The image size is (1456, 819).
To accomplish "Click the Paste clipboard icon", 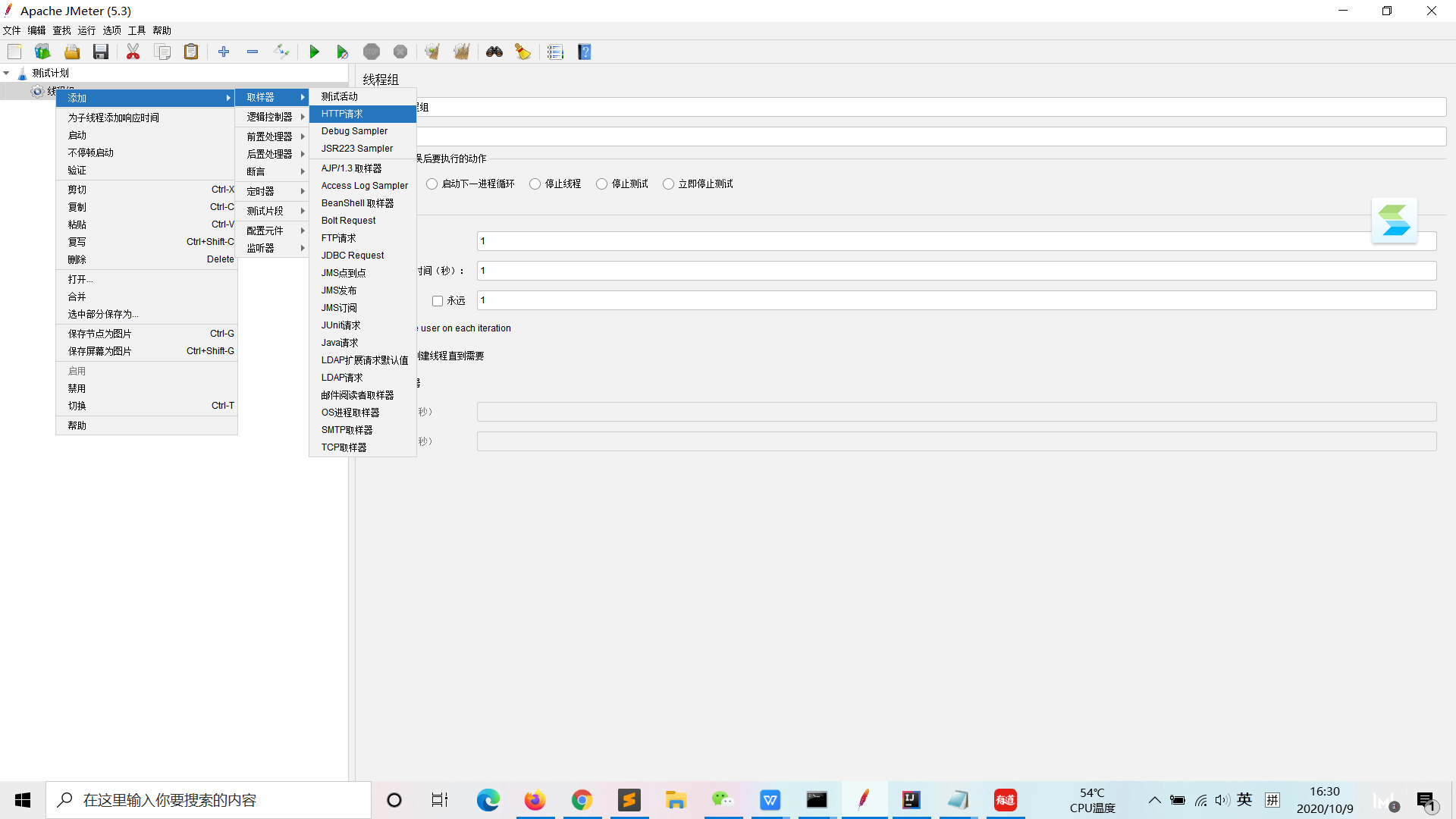I will [191, 52].
